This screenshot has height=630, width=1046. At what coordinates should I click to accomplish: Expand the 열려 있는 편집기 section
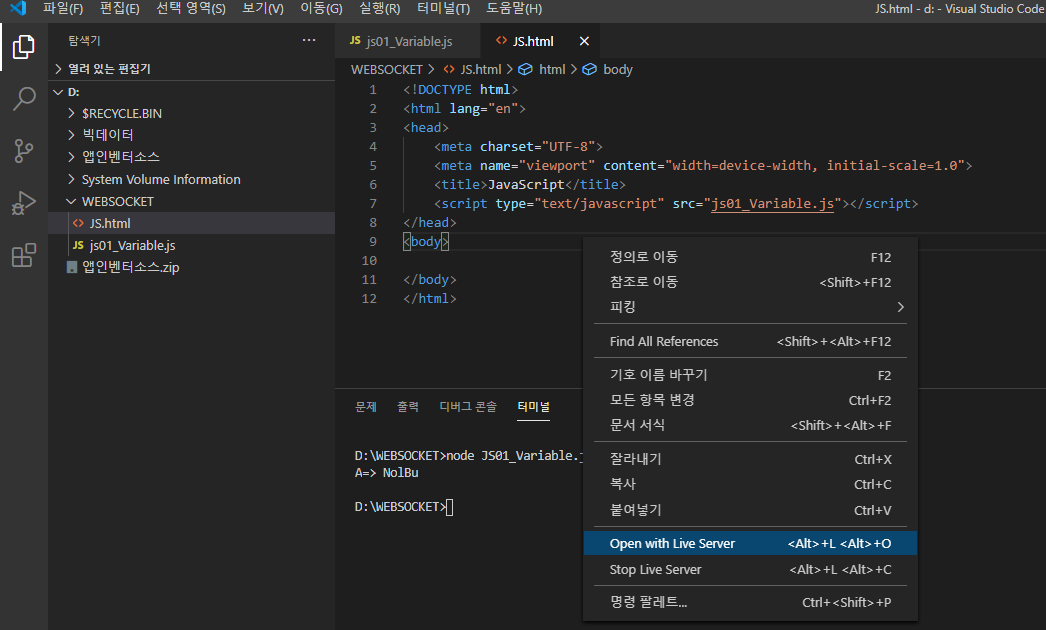[59, 69]
